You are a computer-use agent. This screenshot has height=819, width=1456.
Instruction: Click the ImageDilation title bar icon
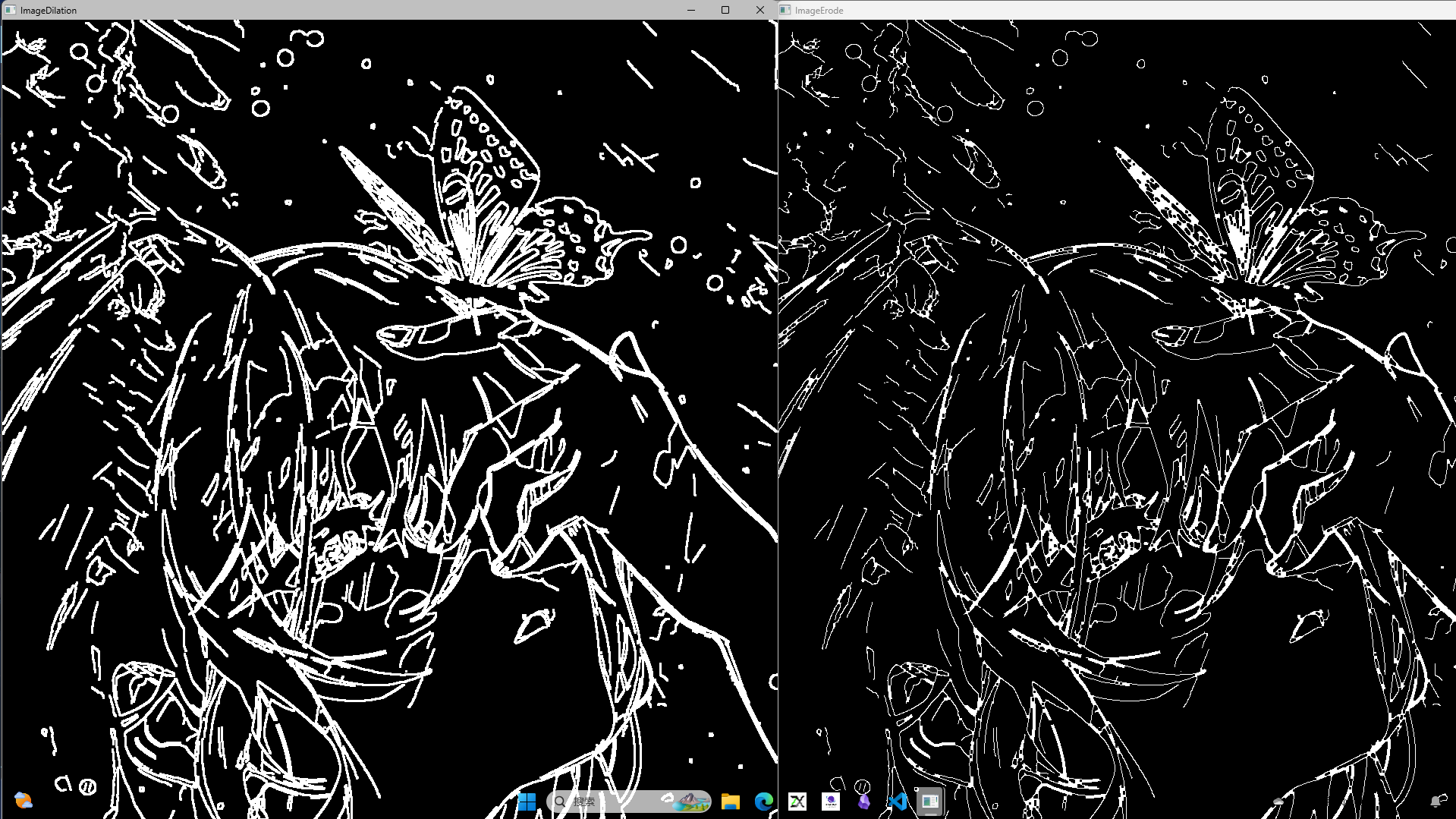pyautogui.click(x=10, y=10)
